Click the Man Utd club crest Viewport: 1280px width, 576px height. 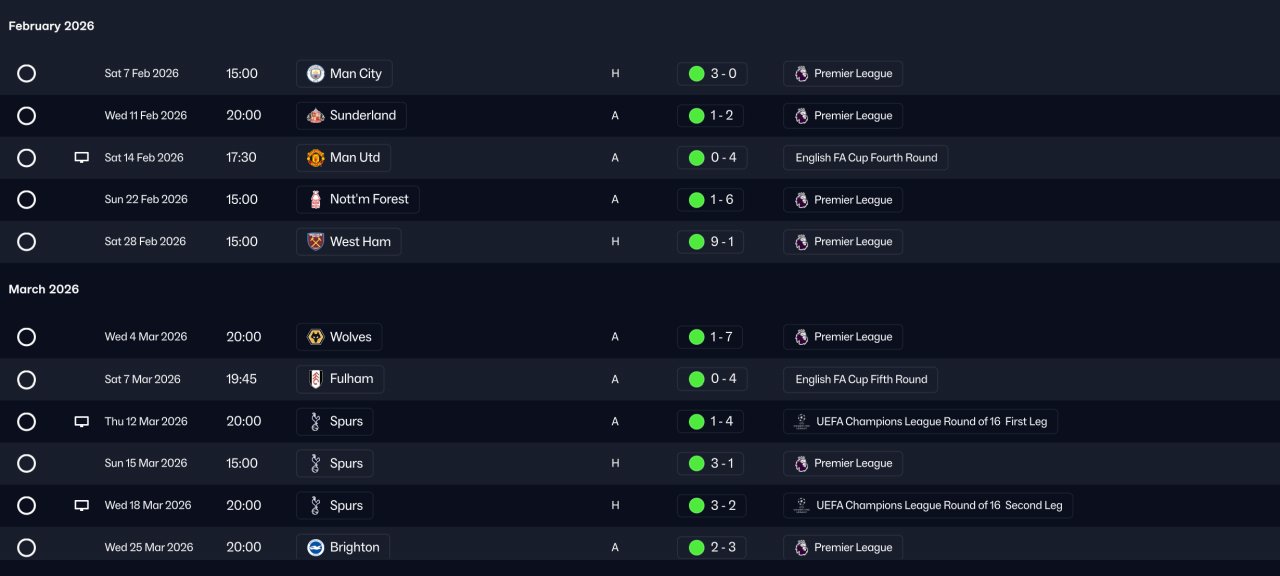(315, 158)
